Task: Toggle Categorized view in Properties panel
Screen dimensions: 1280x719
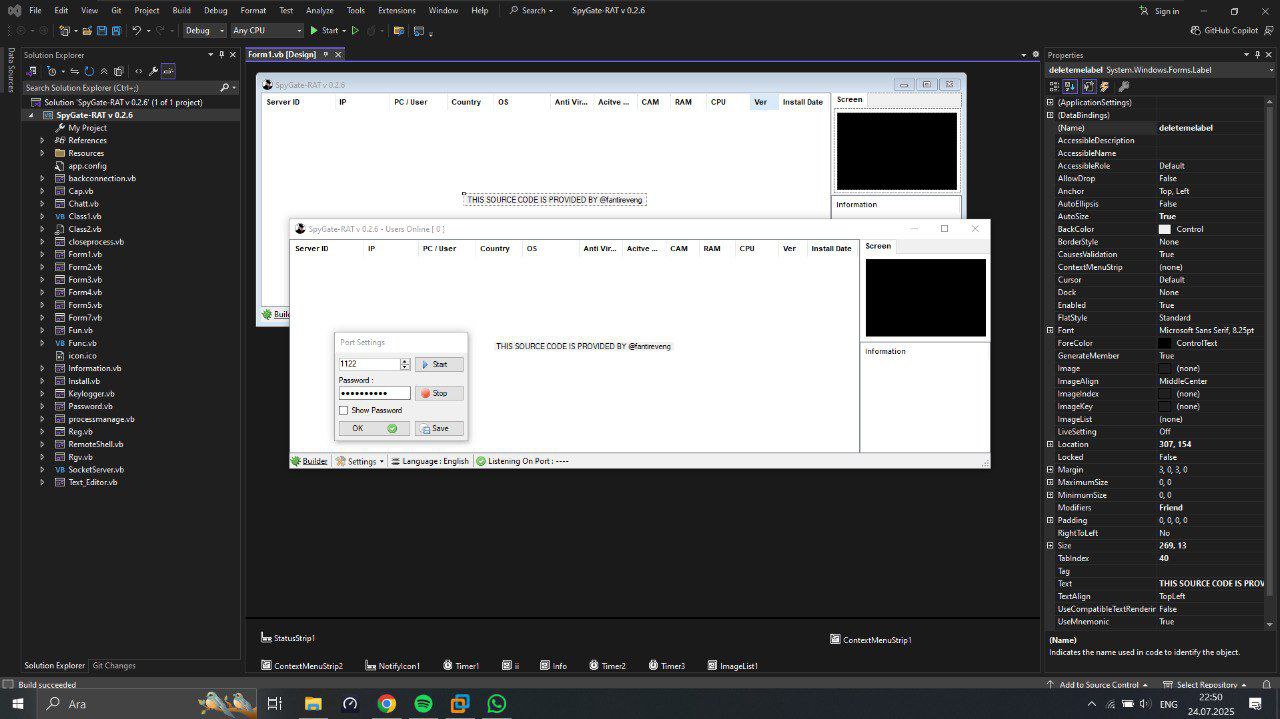Action: coord(1054,87)
